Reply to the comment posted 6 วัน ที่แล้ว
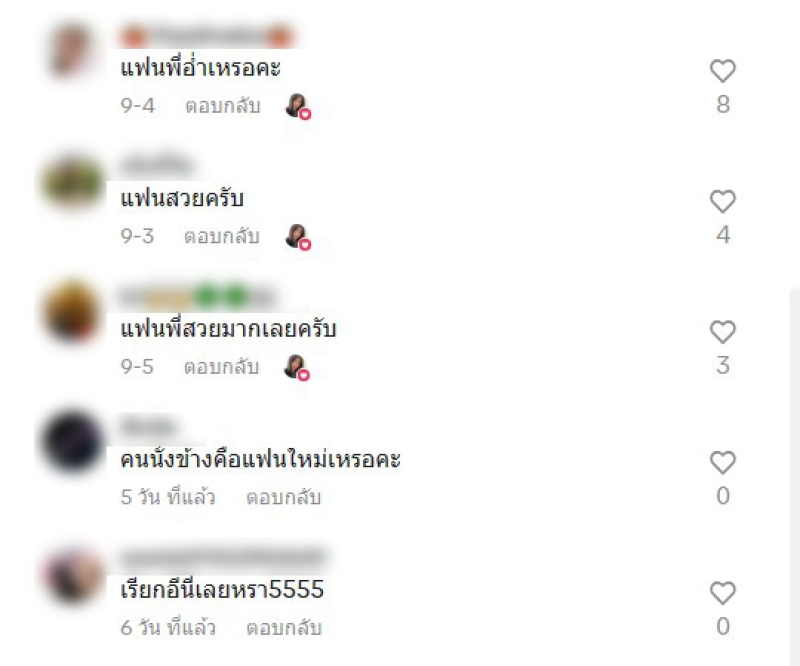 click(x=284, y=628)
